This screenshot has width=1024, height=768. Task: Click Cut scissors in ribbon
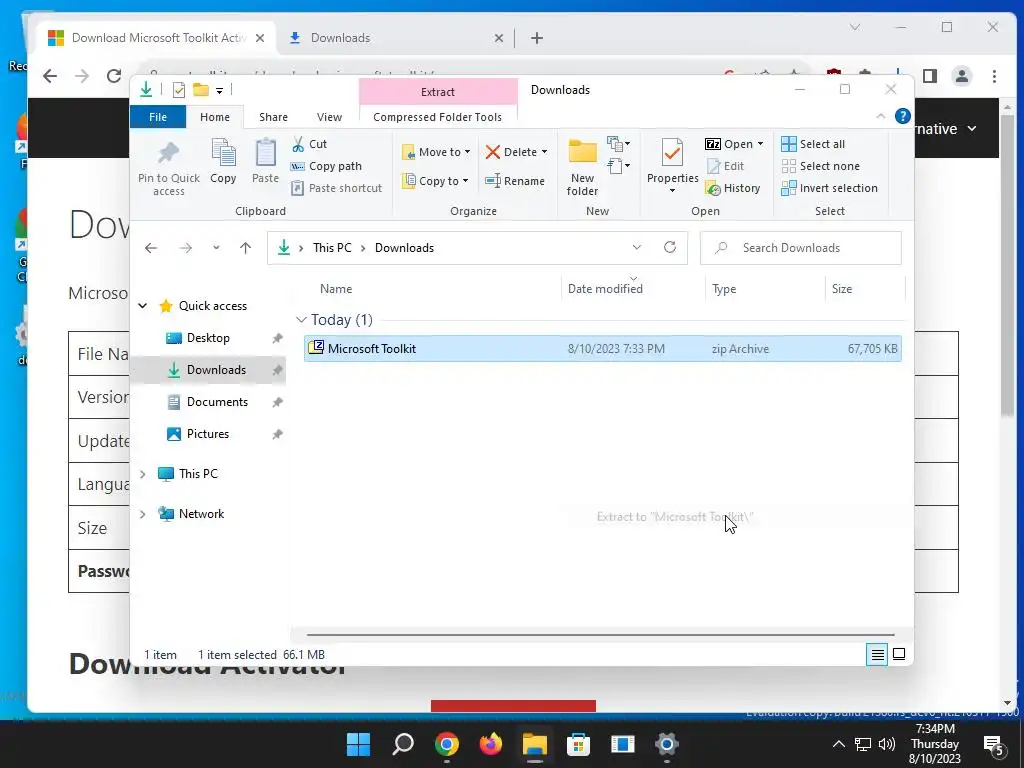coord(298,144)
